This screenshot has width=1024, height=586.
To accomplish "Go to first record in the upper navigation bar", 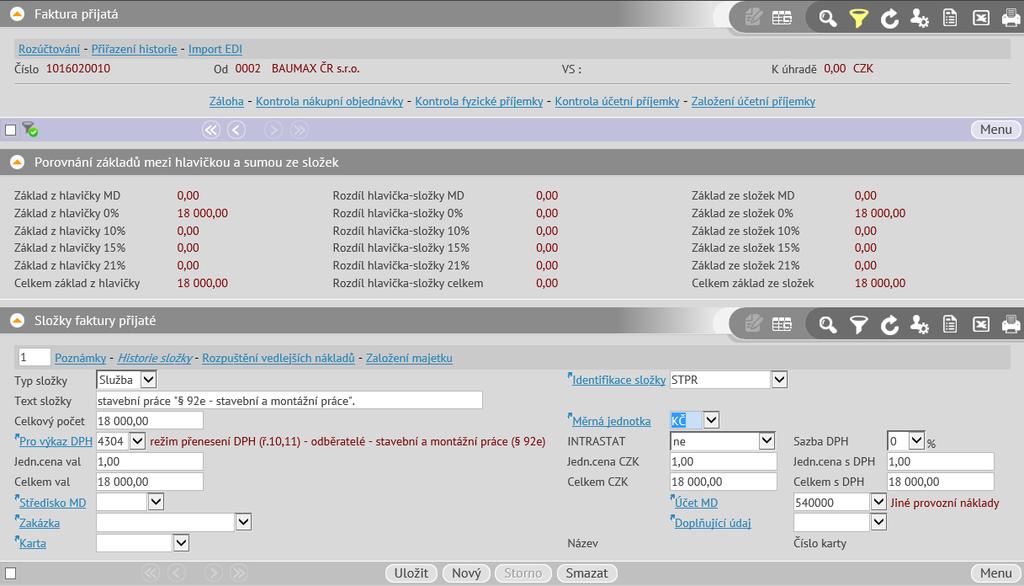I will tap(210, 129).
